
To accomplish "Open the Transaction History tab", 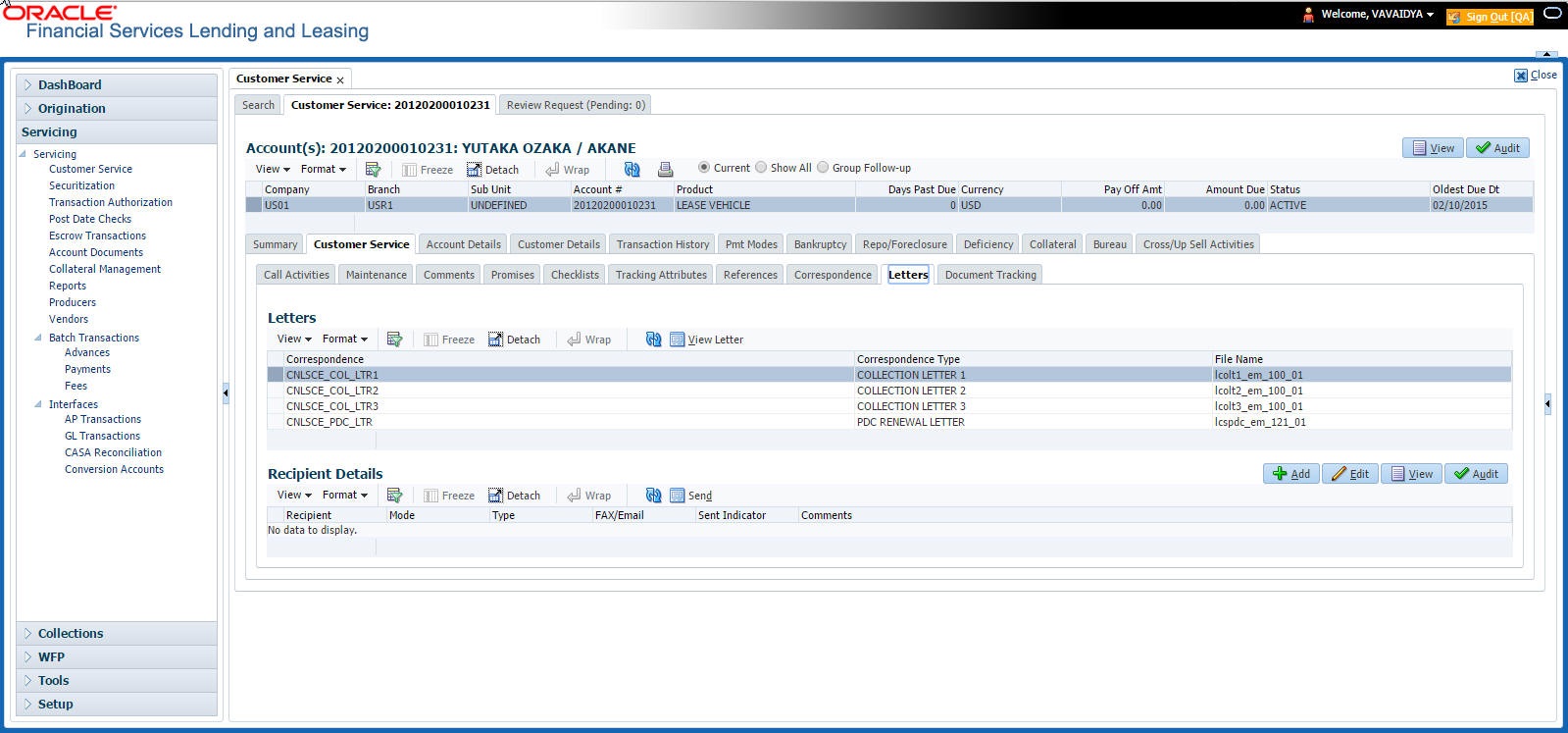I will 662,244.
